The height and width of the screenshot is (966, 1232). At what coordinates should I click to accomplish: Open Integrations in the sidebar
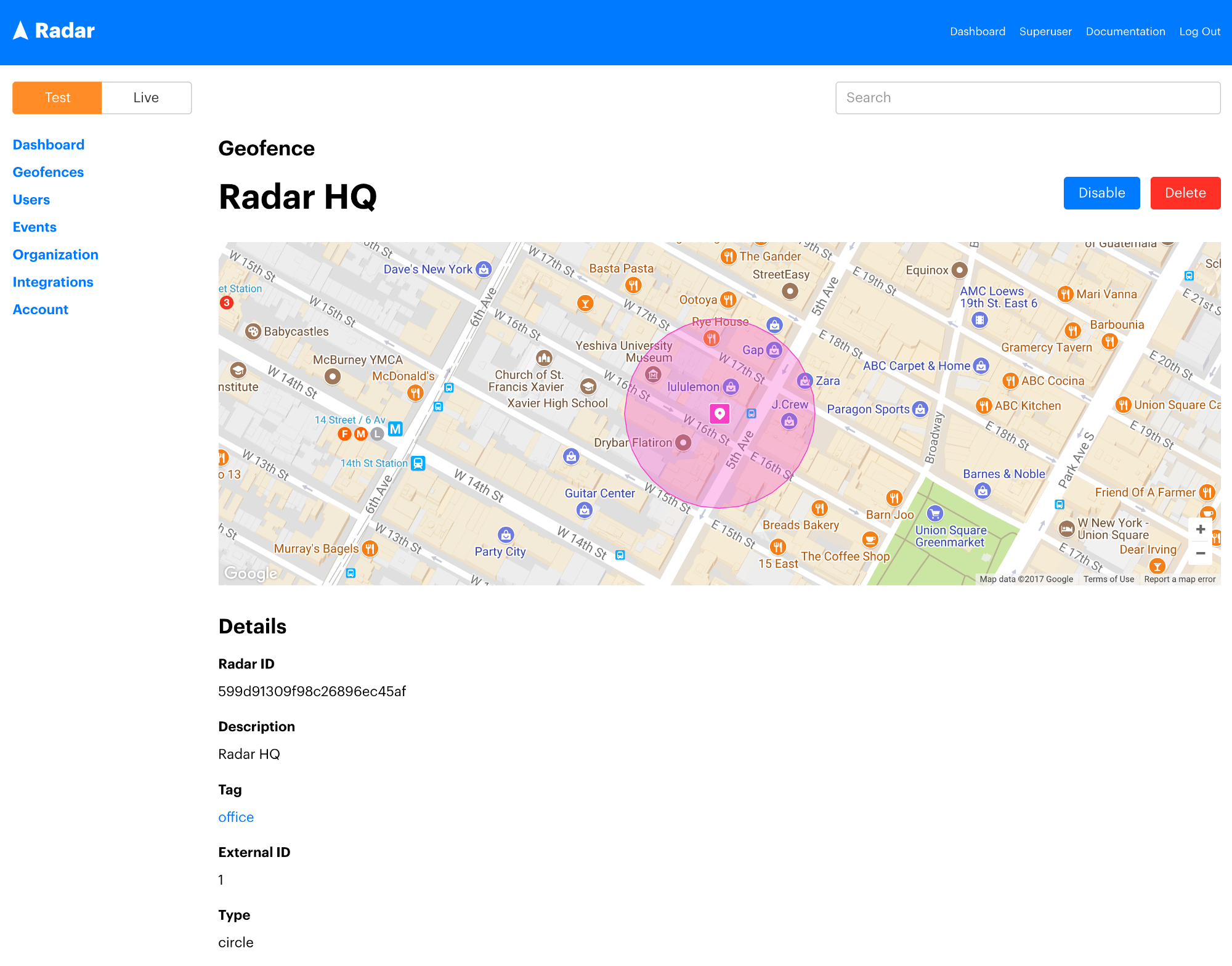53,282
